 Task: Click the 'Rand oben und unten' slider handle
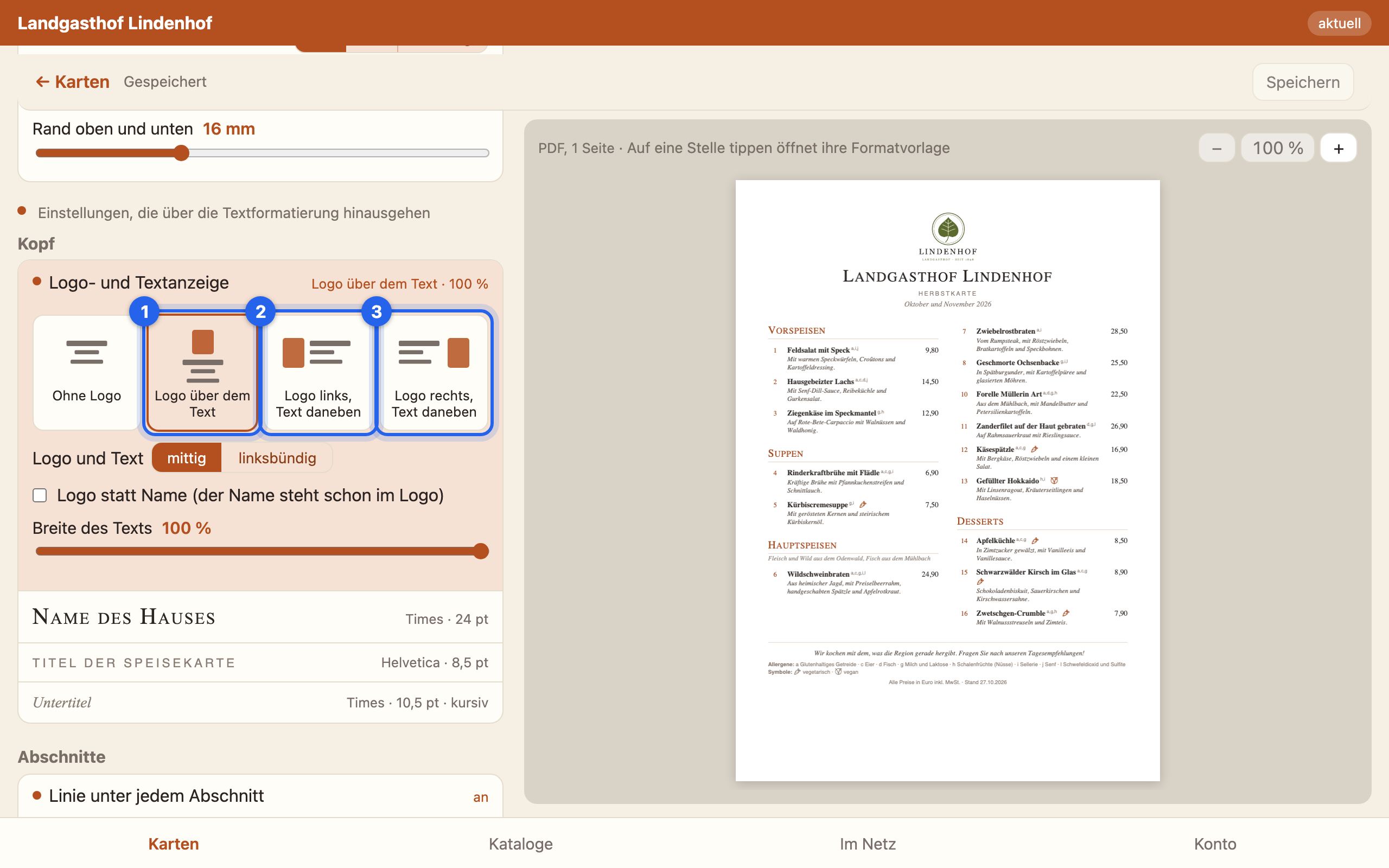tap(181, 154)
